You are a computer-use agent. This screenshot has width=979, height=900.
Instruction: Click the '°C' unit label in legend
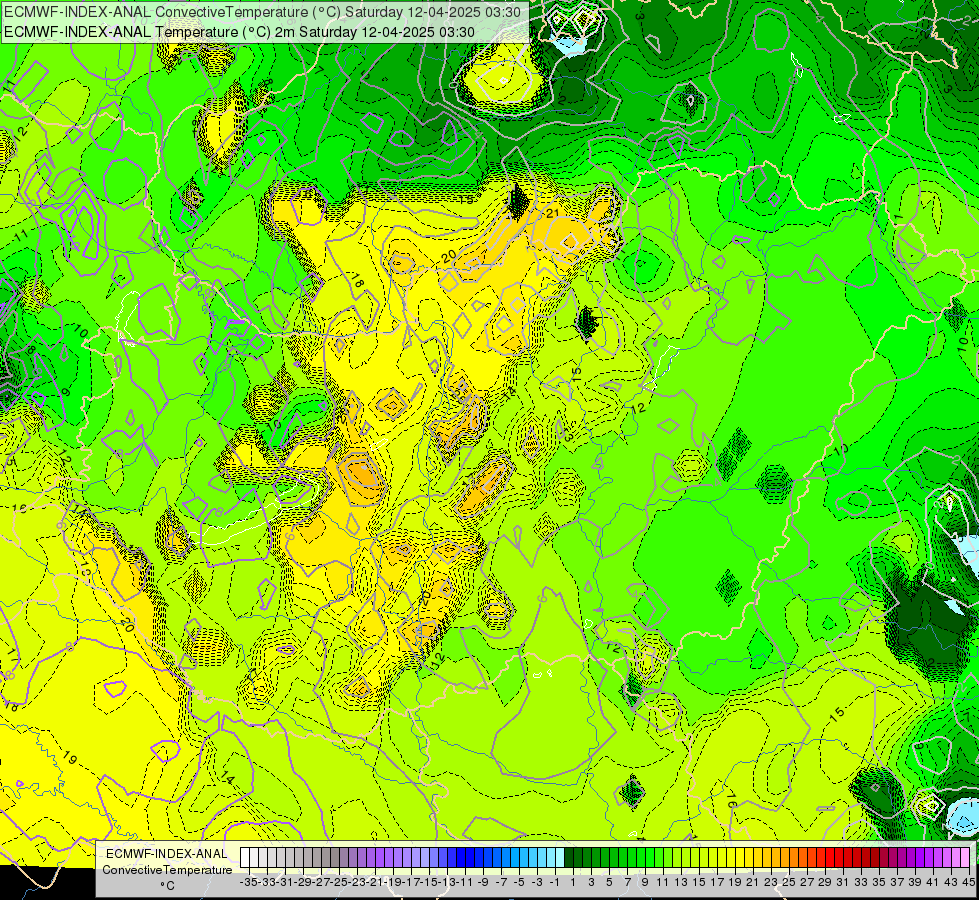167,885
